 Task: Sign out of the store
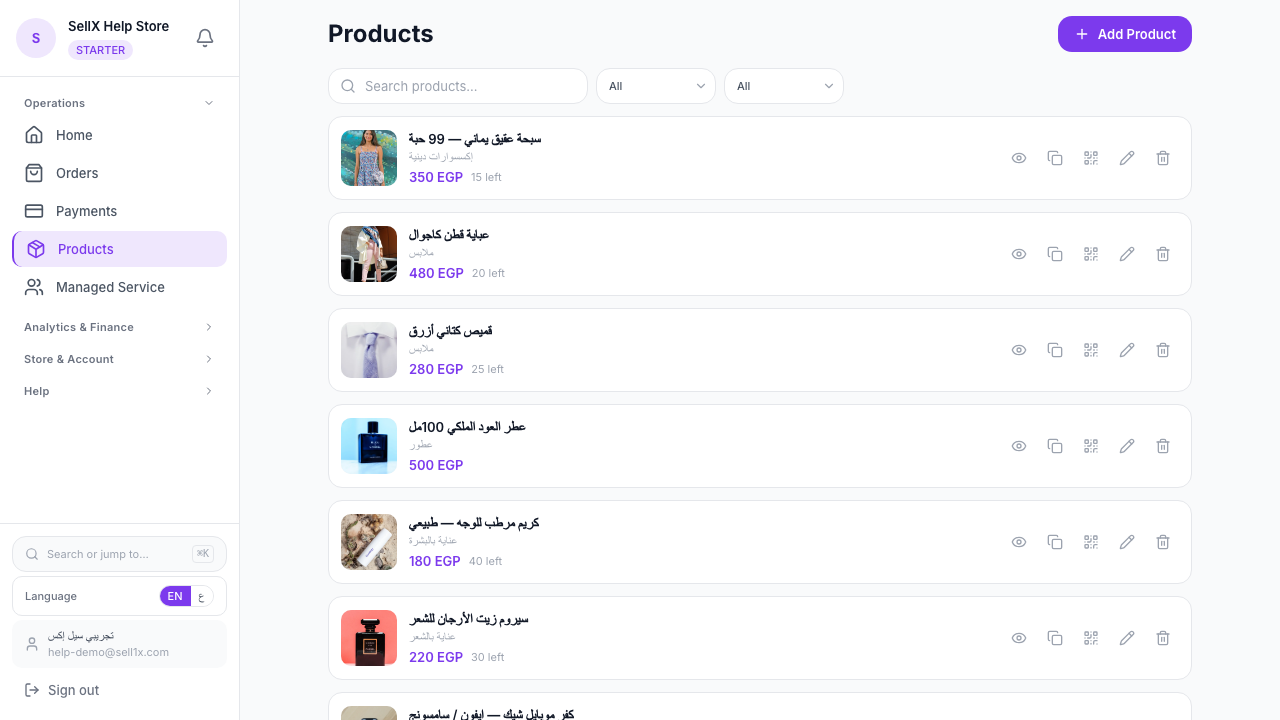pos(73,690)
